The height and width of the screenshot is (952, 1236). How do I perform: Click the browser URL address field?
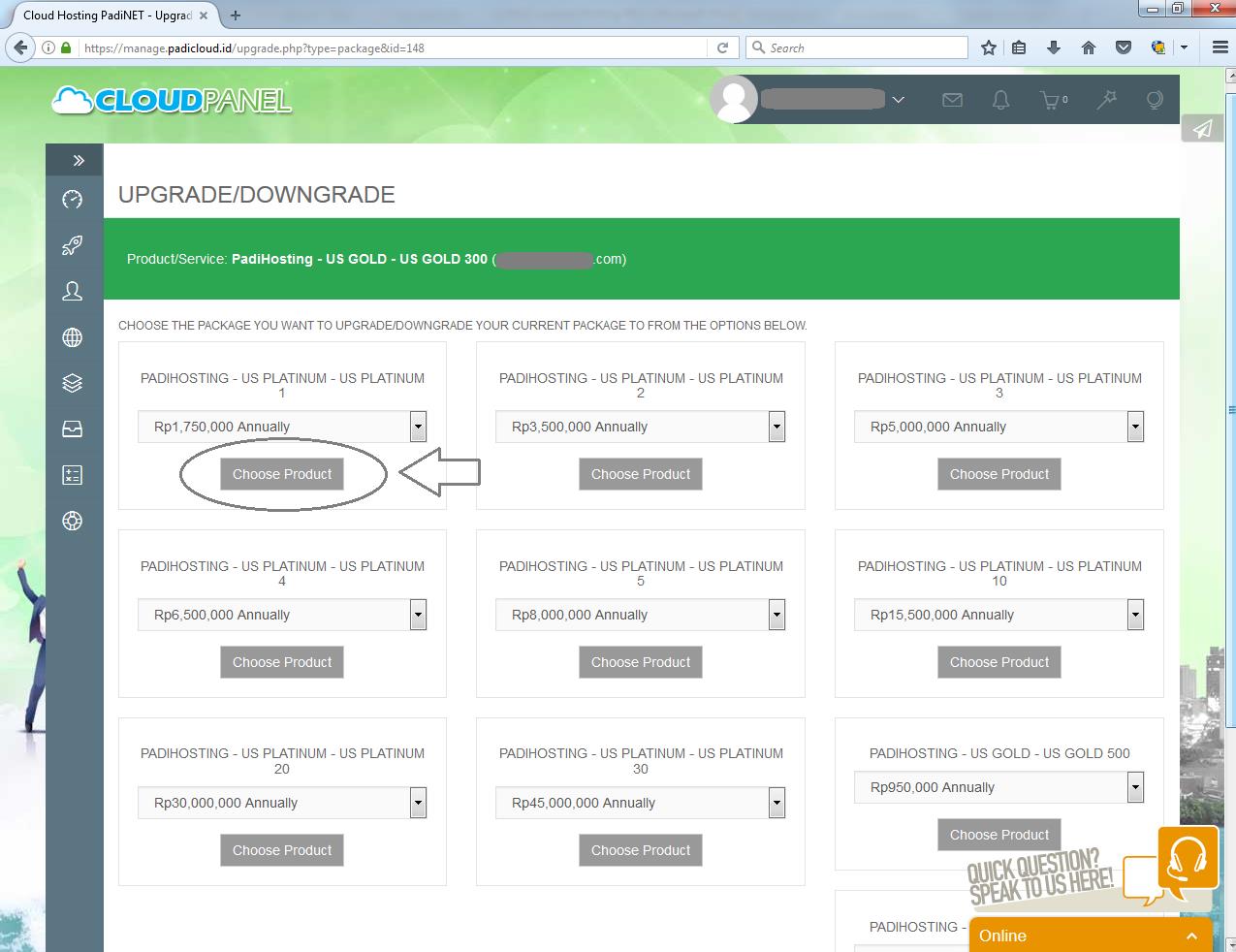coord(393,48)
